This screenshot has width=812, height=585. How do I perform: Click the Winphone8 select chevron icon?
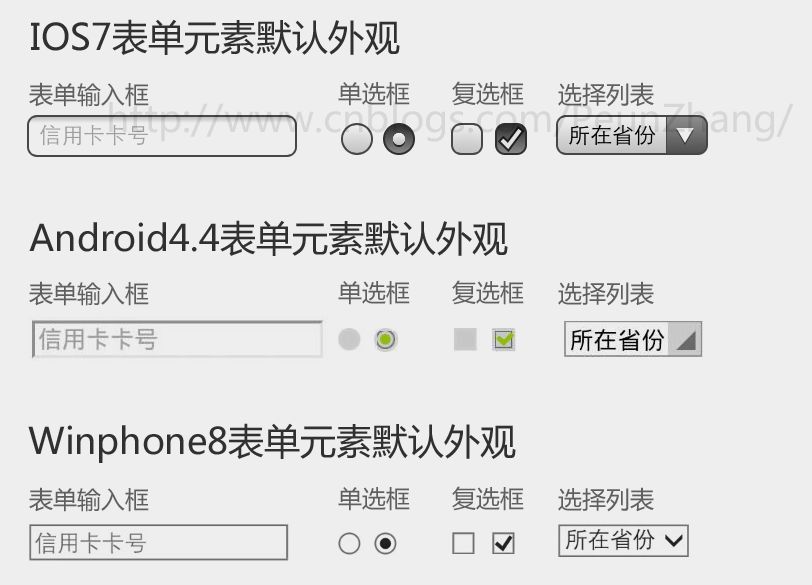pos(674,541)
